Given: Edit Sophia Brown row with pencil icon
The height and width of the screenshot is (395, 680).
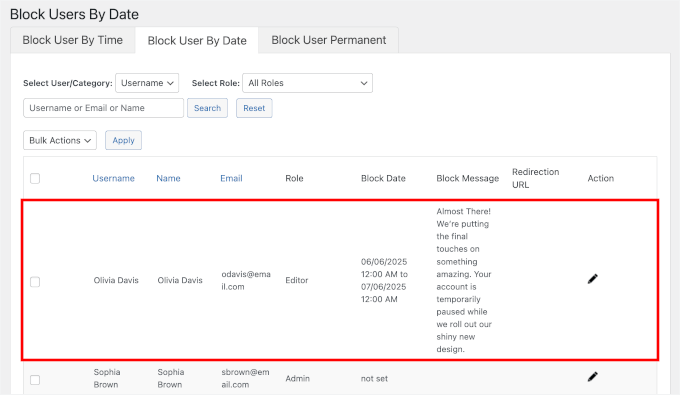Looking at the screenshot, I should click(592, 377).
